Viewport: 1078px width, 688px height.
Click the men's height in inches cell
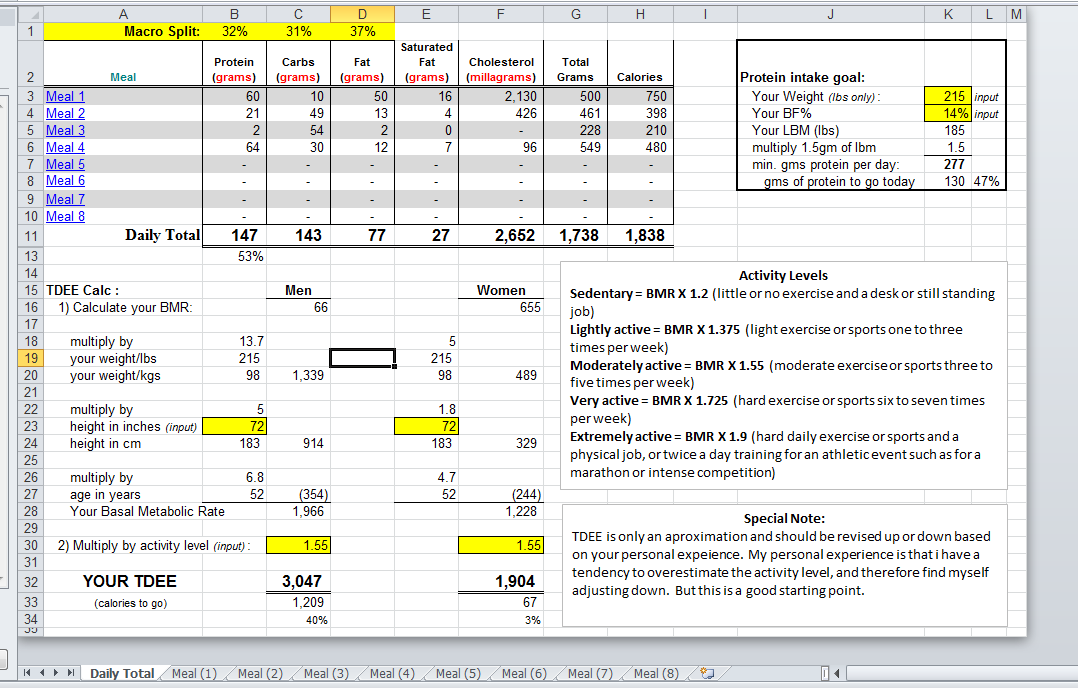pos(234,427)
